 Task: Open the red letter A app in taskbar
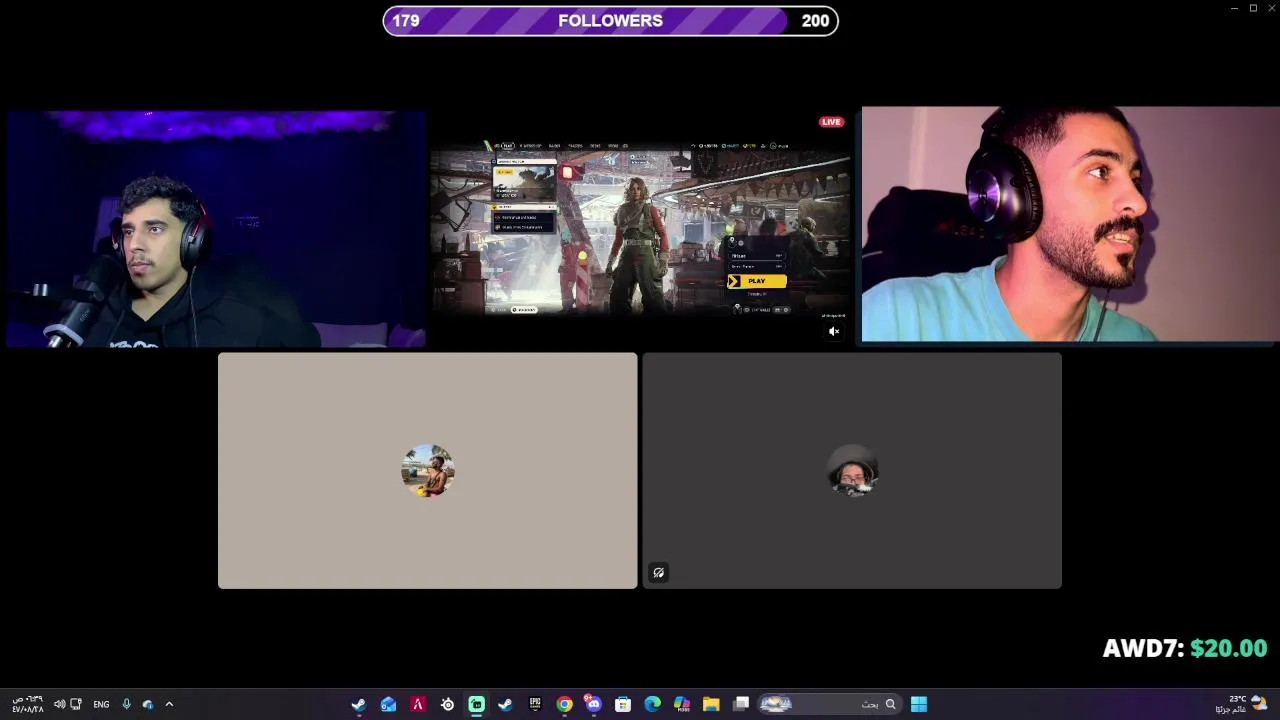pos(418,705)
